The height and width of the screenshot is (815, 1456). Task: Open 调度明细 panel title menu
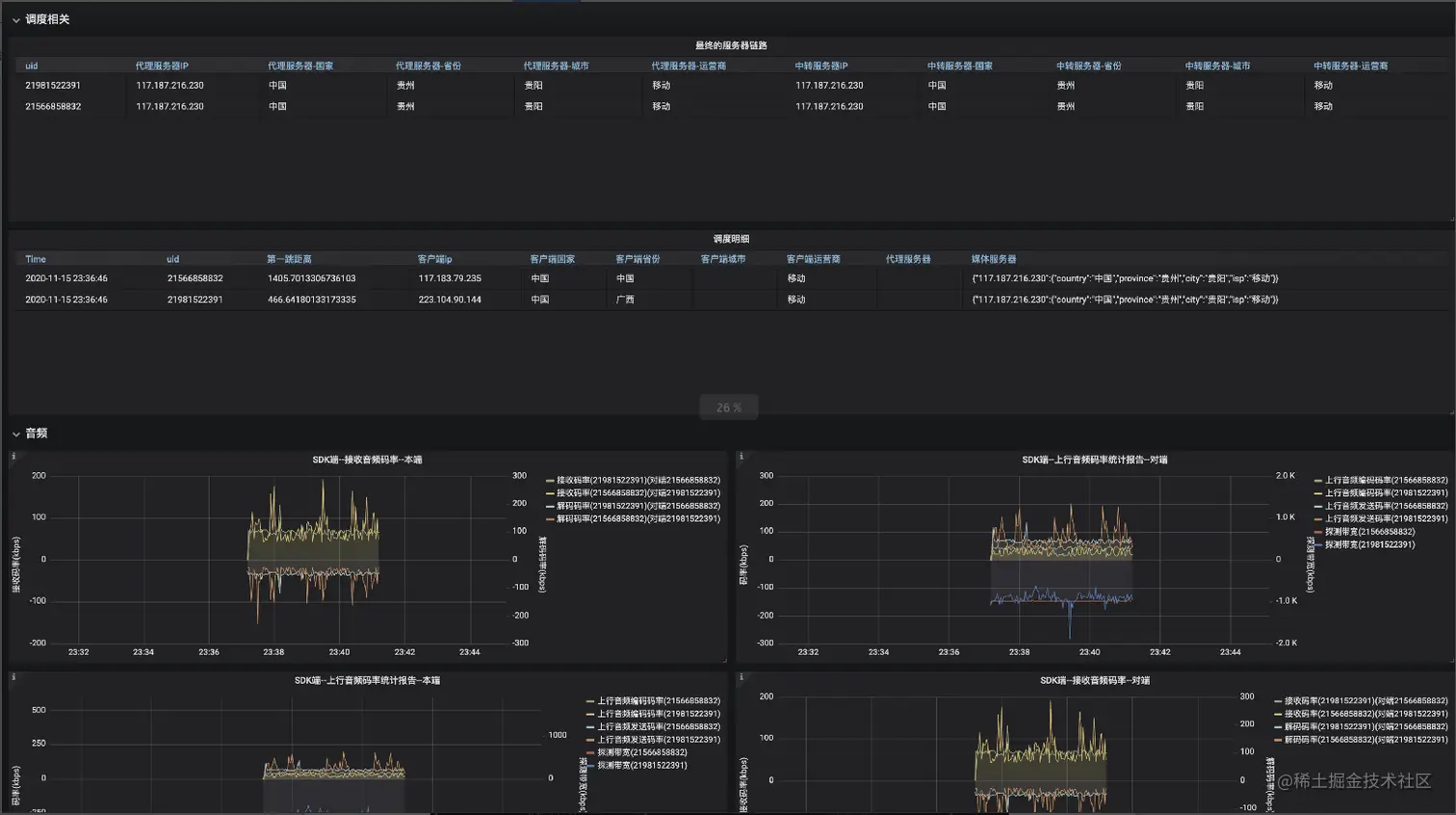click(731, 239)
